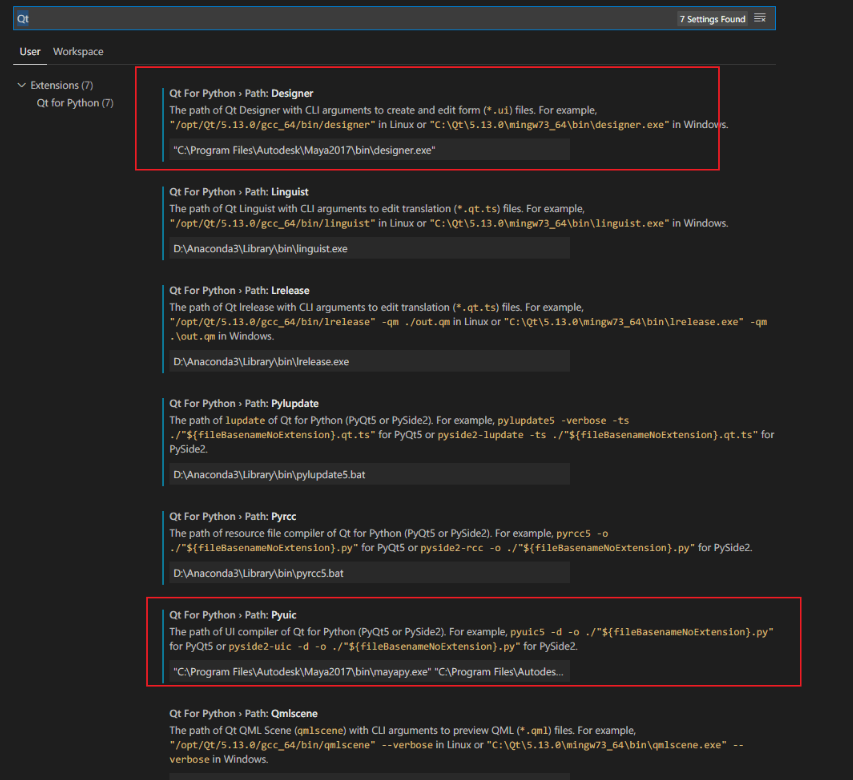Viewport: 853px width, 780px height.
Task: Switch to the Workspace settings tab
Action: (x=78, y=52)
